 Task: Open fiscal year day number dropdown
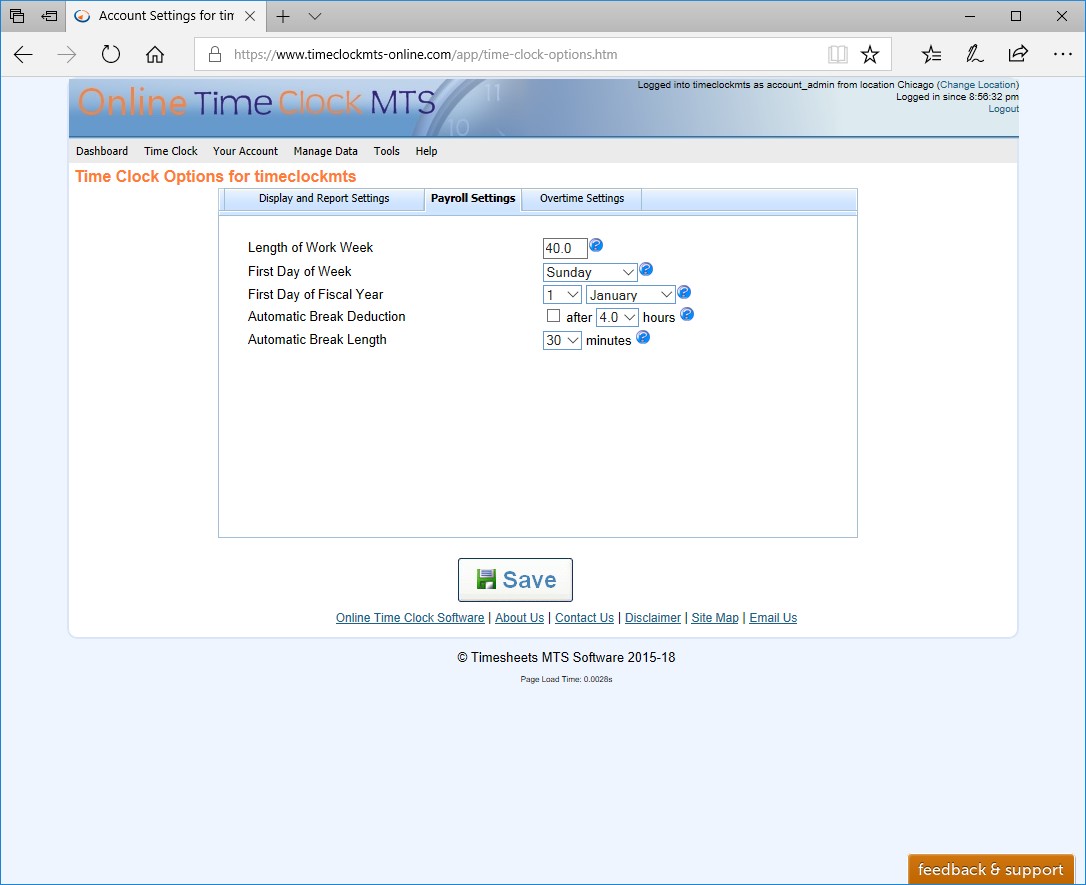tap(562, 295)
